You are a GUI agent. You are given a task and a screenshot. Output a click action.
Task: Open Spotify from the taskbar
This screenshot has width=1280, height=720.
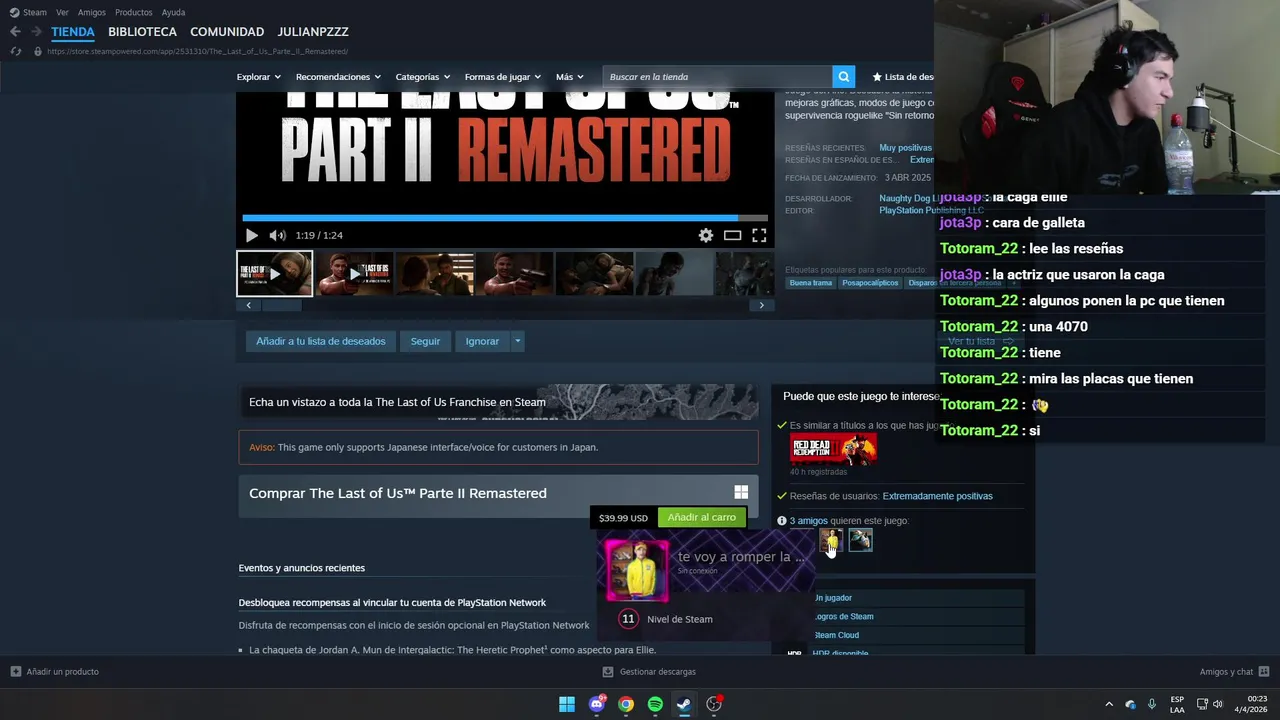[x=655, y=704]
